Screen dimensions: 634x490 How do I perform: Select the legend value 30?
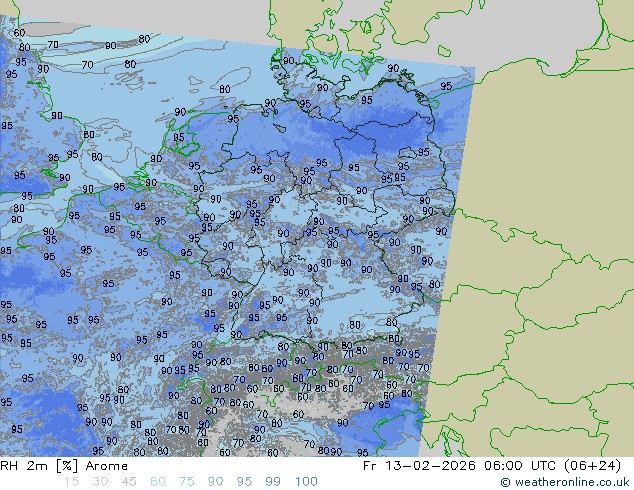coord(100,482)
